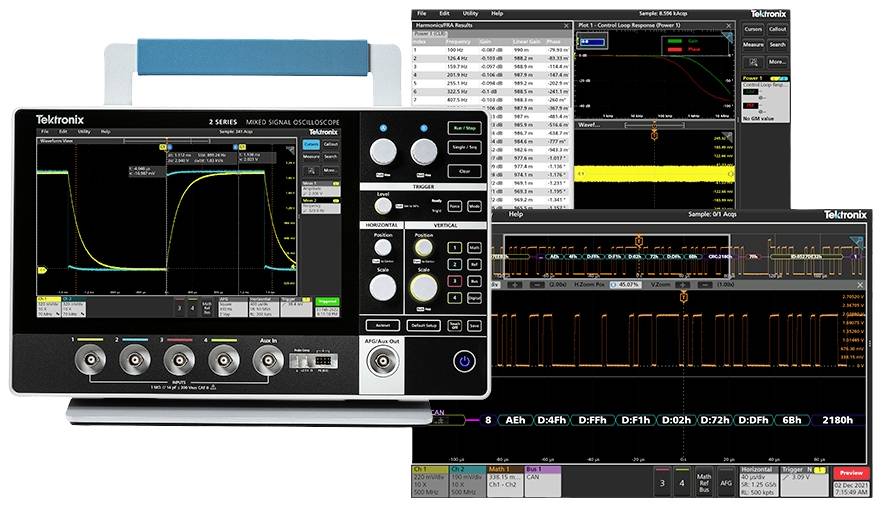The height and width of the screenshot is (507, 882).
Task: Close the Plot 1 Control Loop Response panel
Action: [731, 24]
